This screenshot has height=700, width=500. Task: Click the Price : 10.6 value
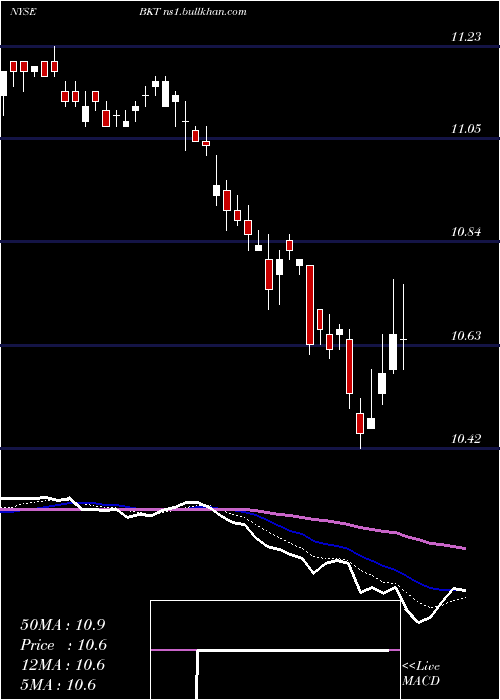point(63,645)
